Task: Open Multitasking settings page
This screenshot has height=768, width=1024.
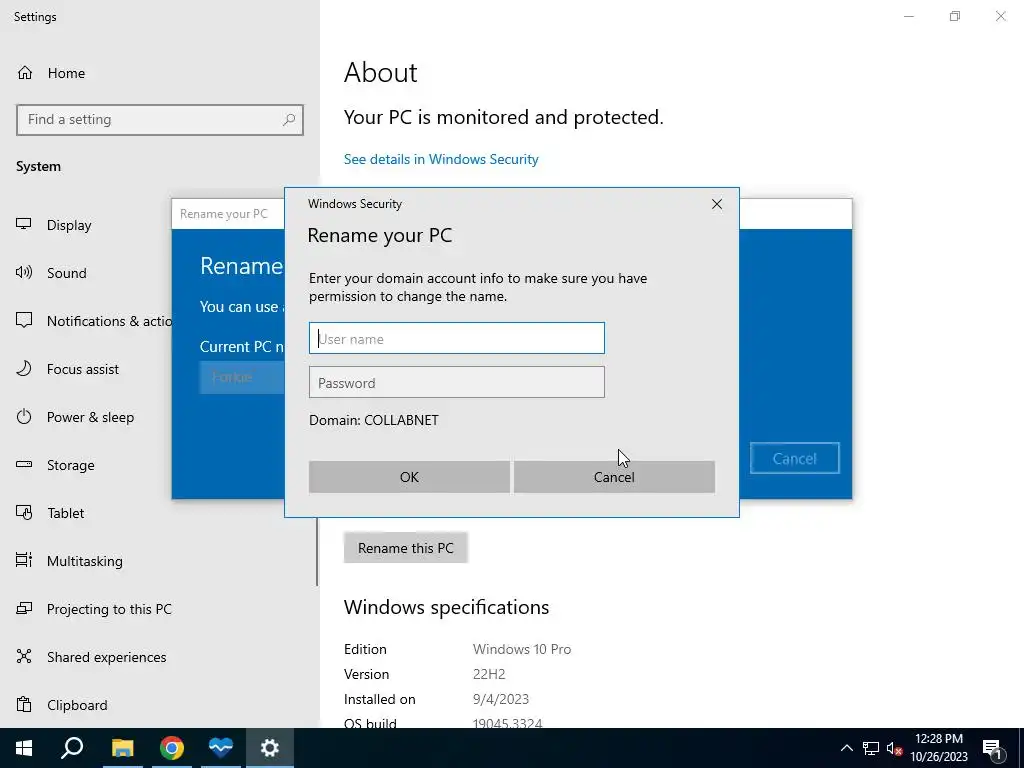Action: pyautogui.click(x=85, y=562)
